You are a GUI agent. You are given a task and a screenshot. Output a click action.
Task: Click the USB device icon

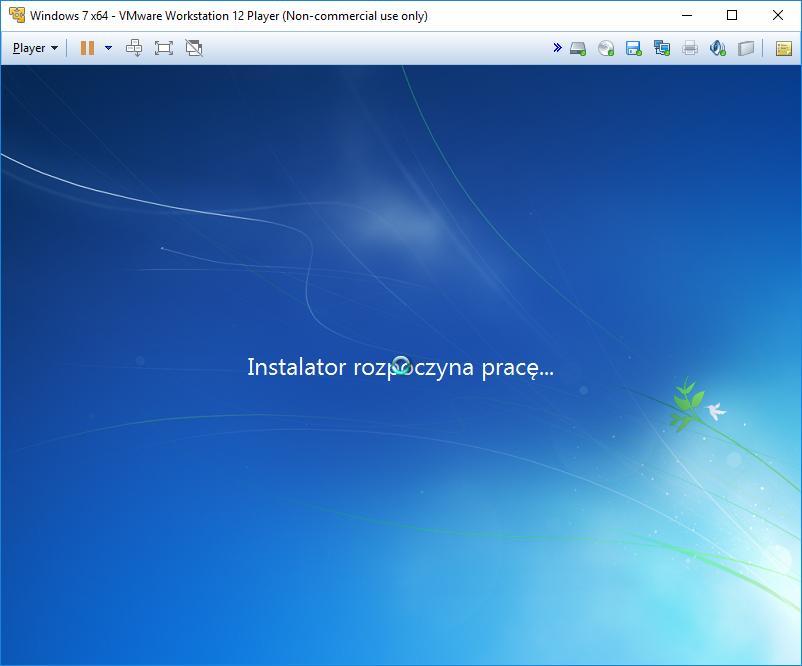click(746, 49)
